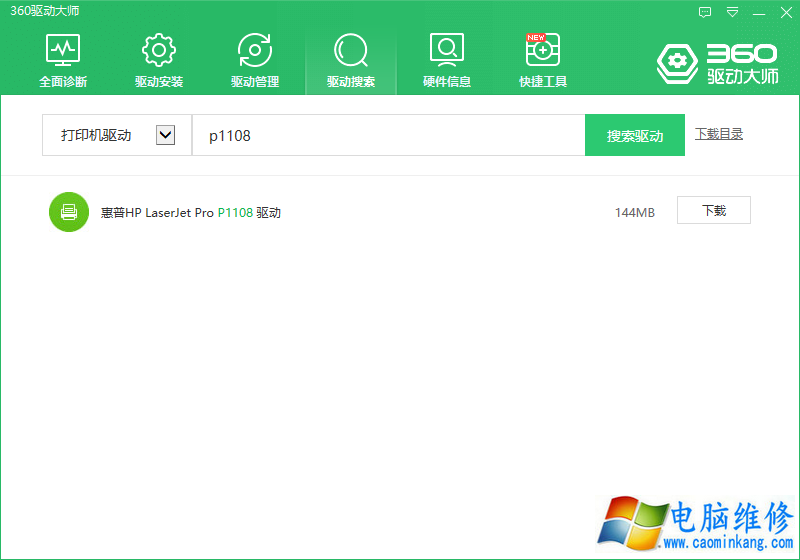800x560 pixels.
Task: Click 下载 for HP LaserJet Pro P1108
Action: click(x=714, y=210)
